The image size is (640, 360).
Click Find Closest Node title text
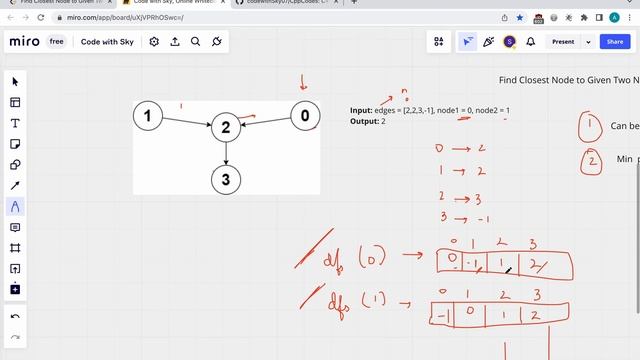pyautogui.click(x=569, y=80)
